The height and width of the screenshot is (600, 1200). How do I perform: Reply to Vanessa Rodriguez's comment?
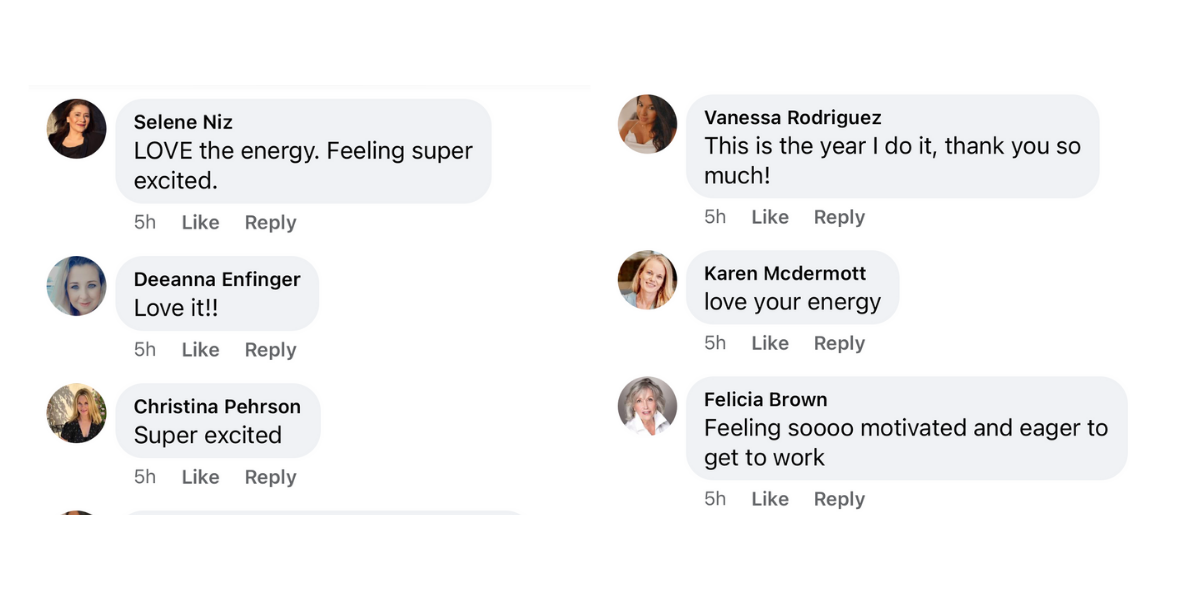839,217
